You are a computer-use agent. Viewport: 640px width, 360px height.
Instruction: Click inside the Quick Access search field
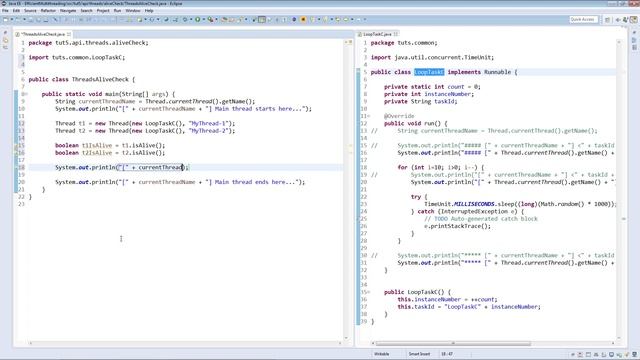point(584,19)
